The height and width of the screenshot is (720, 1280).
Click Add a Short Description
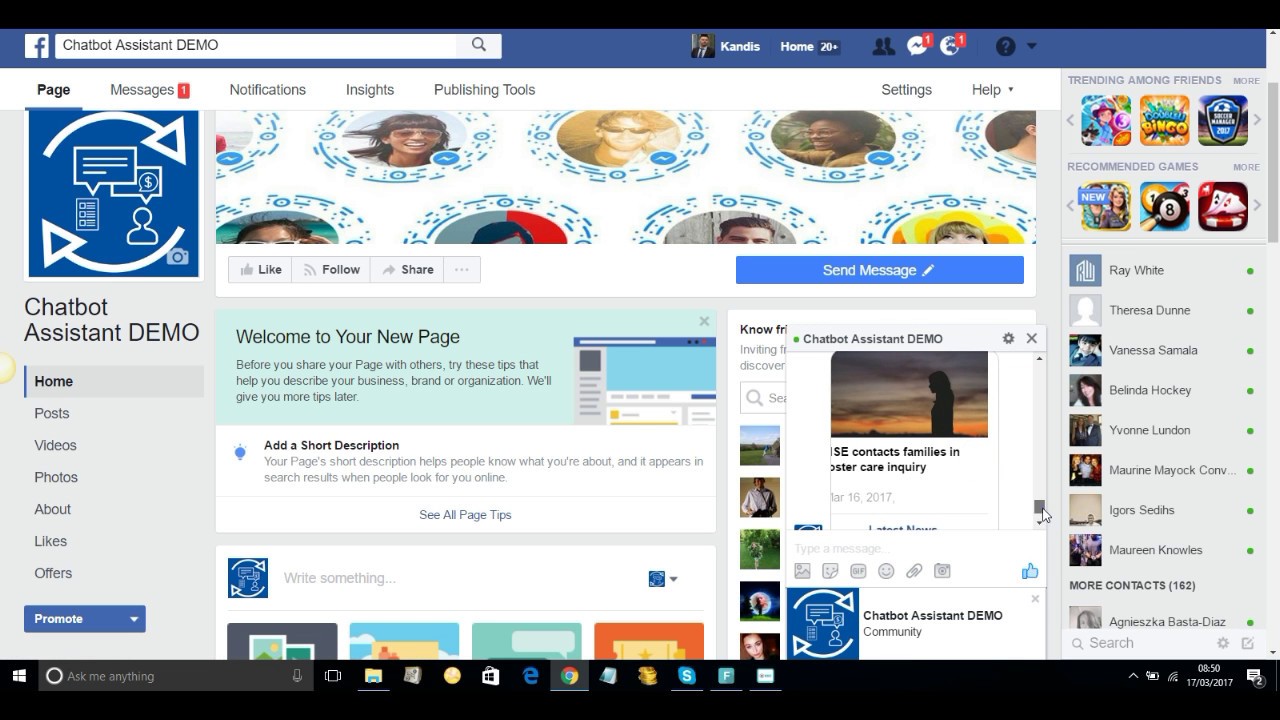pyautogui.click(x=331, y=445)
